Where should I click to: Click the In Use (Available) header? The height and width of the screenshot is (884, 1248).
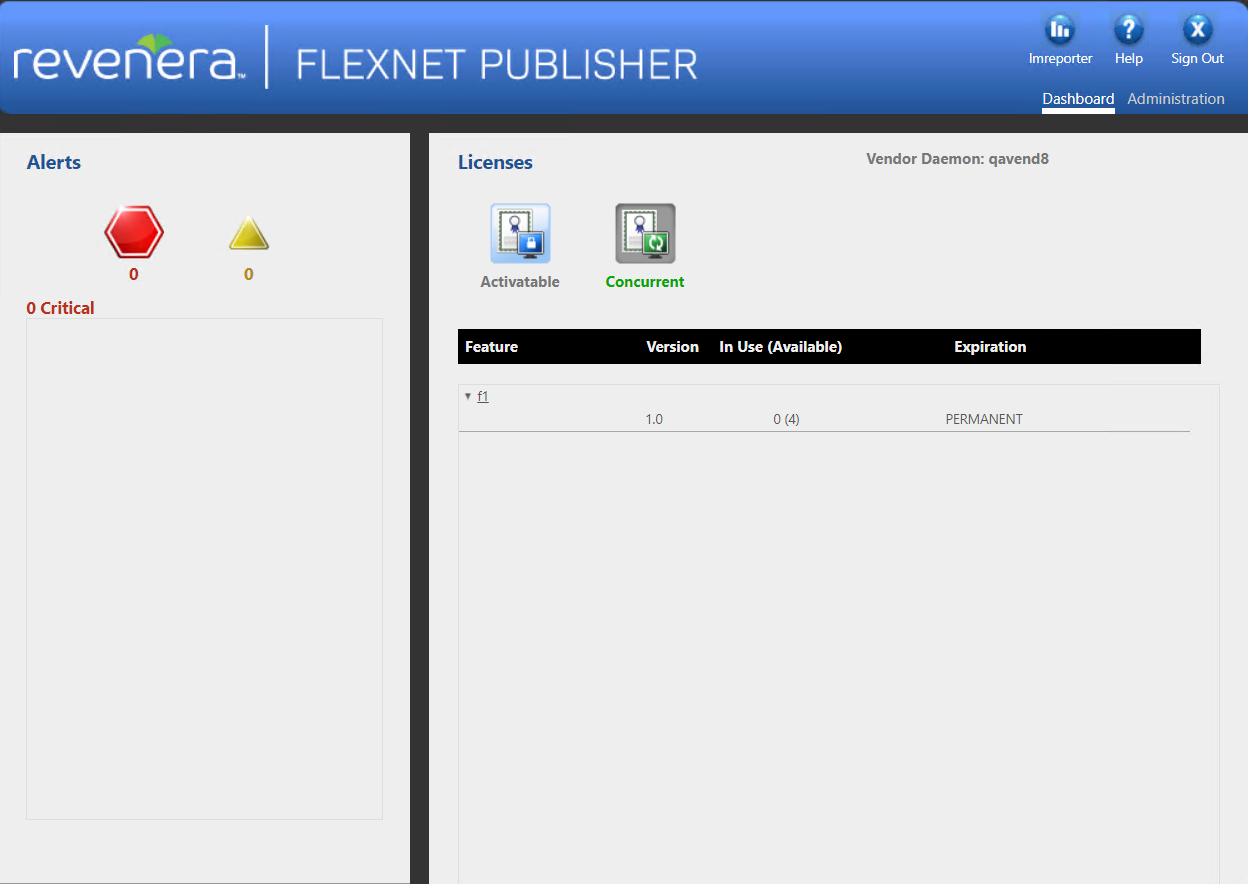780,347
